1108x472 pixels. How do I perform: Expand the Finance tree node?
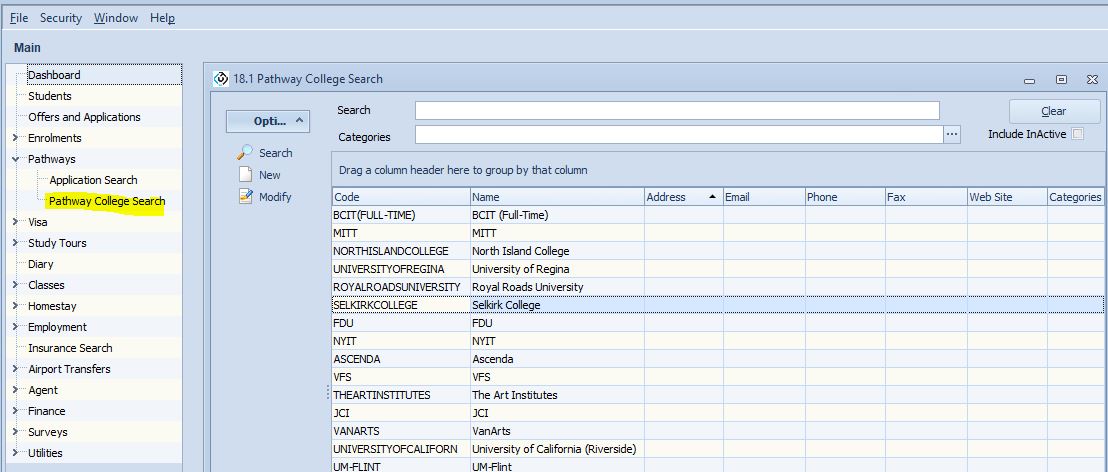tap(15, 411)
